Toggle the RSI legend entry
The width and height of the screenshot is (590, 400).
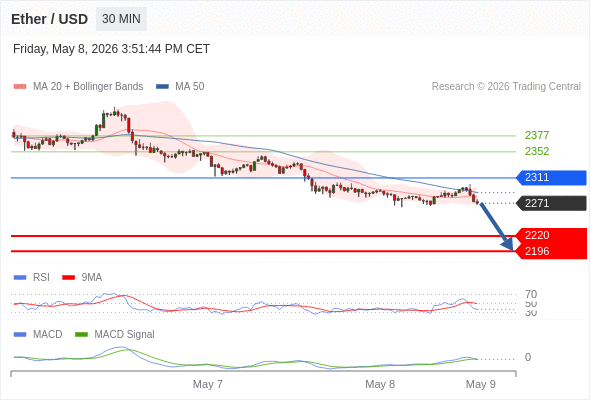(31, 277)
